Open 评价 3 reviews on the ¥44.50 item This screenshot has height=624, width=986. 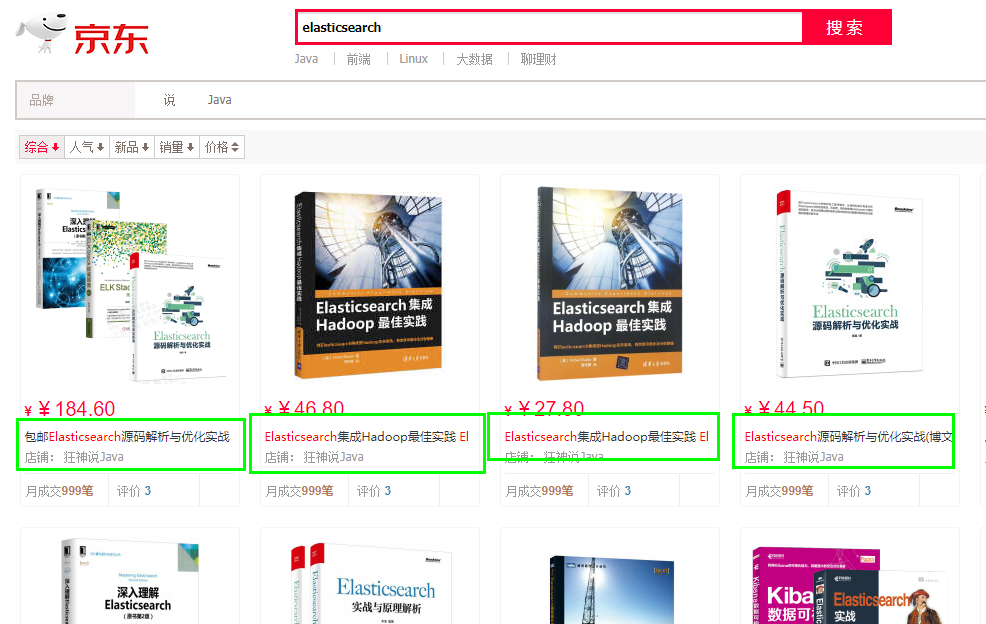click(x=854, y=491)
